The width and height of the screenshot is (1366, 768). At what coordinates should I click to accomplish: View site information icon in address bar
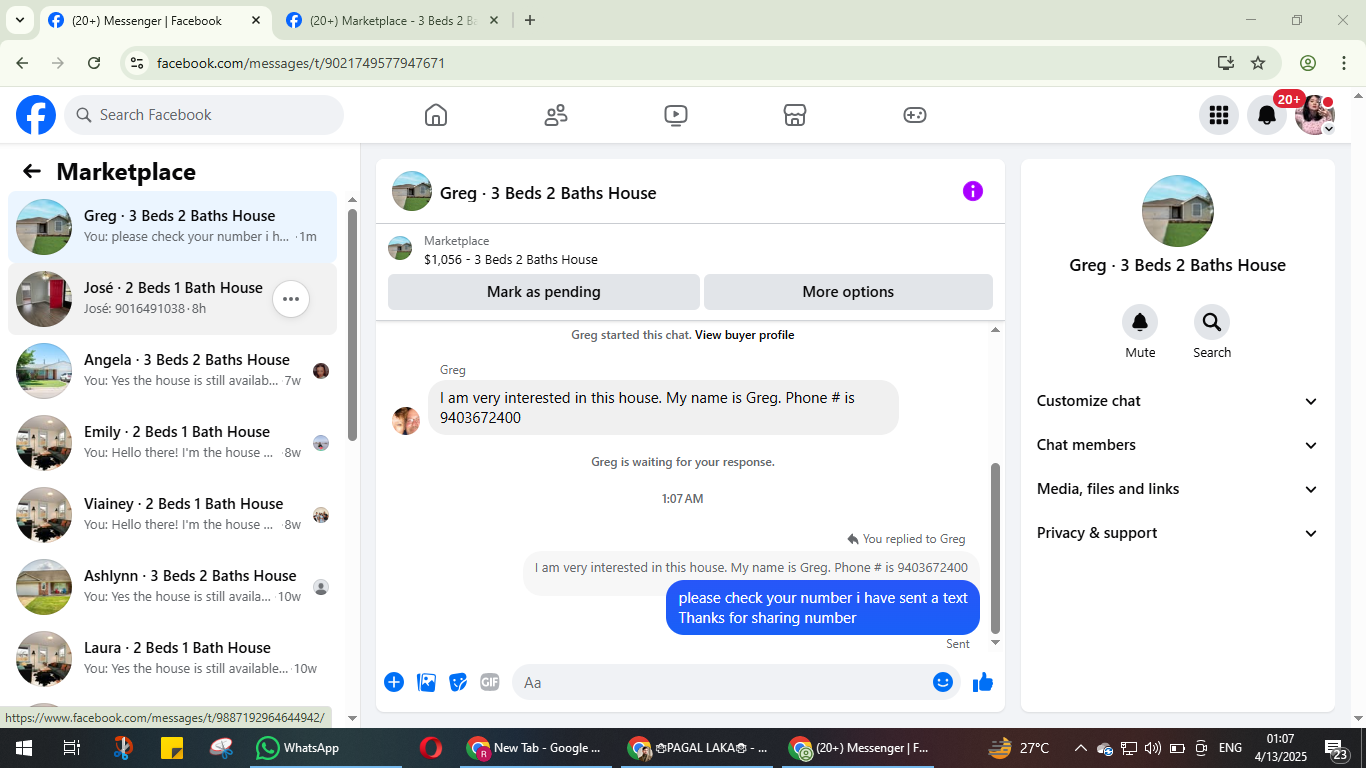[138, 63]
